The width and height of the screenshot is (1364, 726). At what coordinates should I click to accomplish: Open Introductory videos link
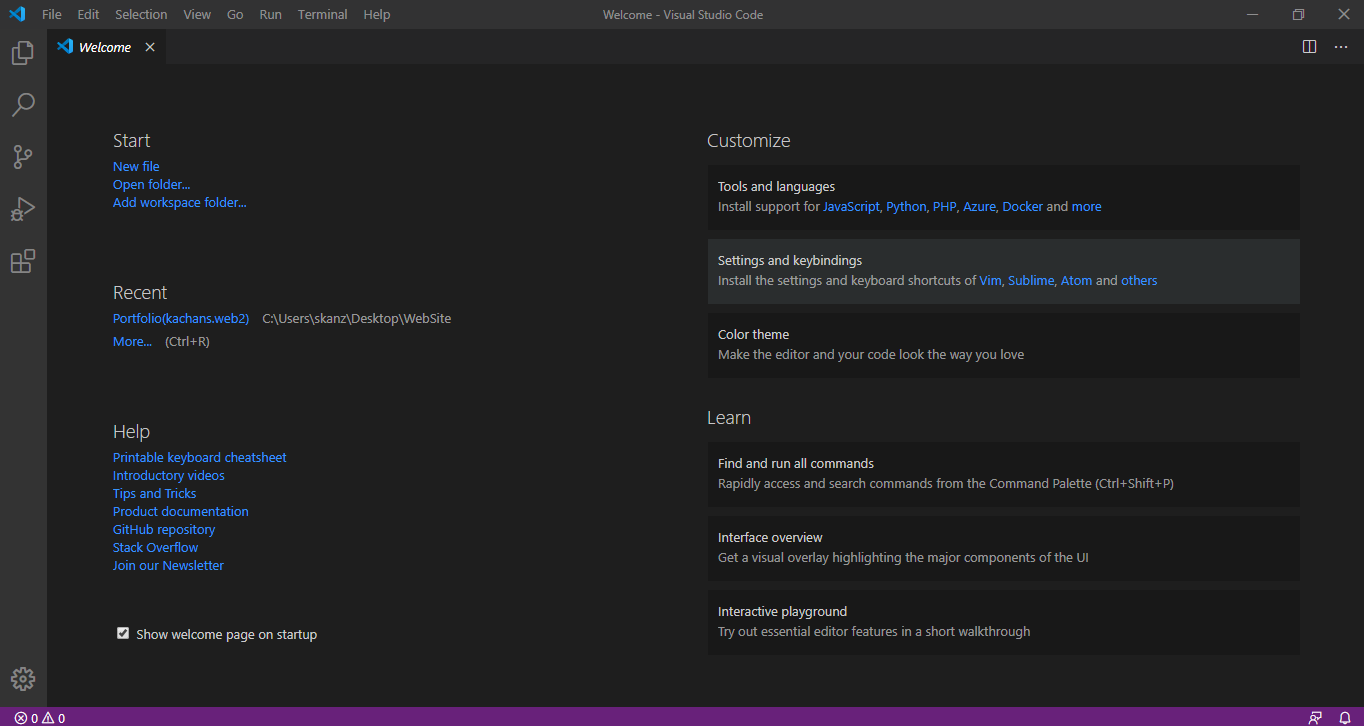[168, 475]
